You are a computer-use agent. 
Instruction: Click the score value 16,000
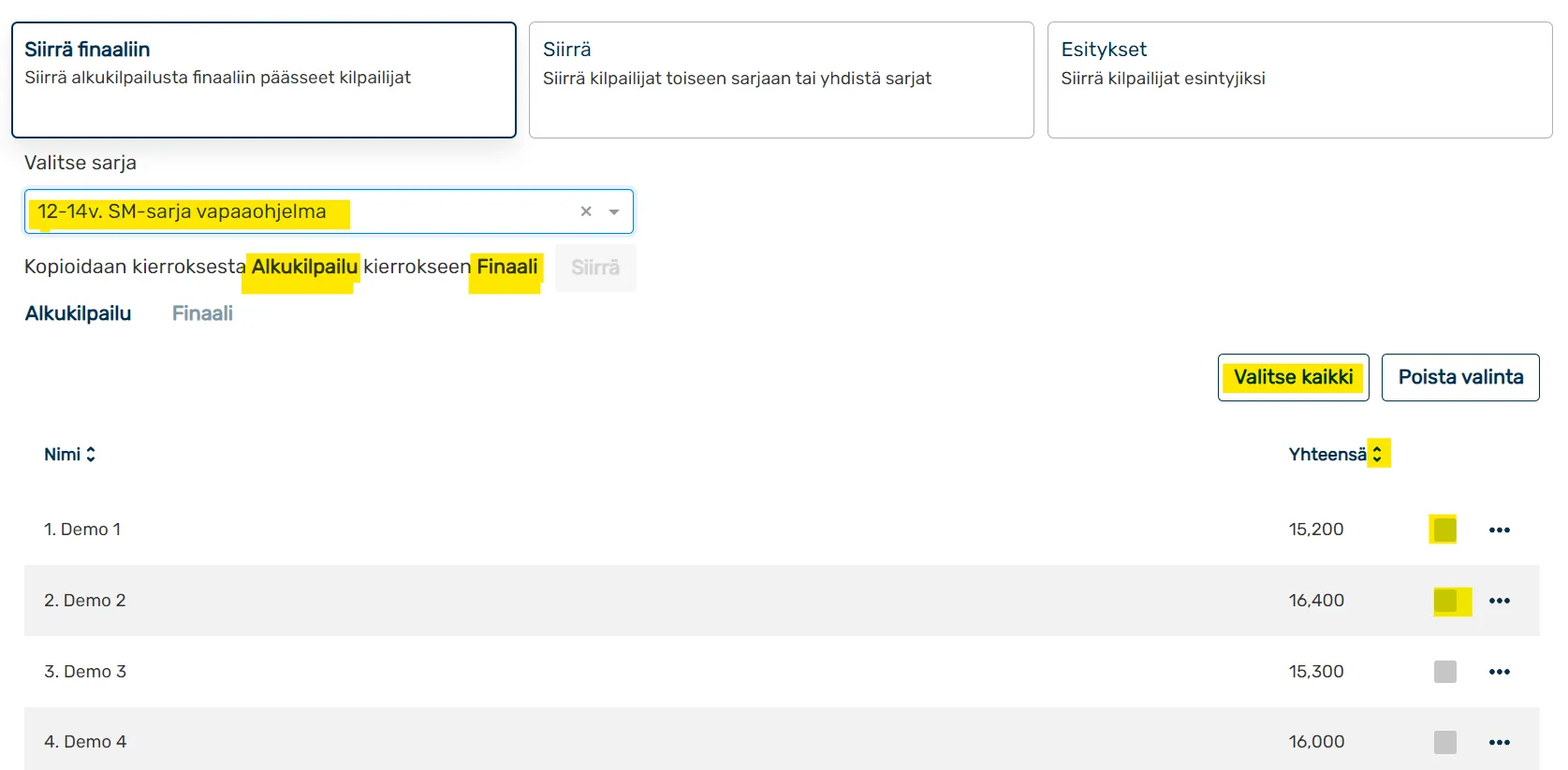[x=1316, y=742]
